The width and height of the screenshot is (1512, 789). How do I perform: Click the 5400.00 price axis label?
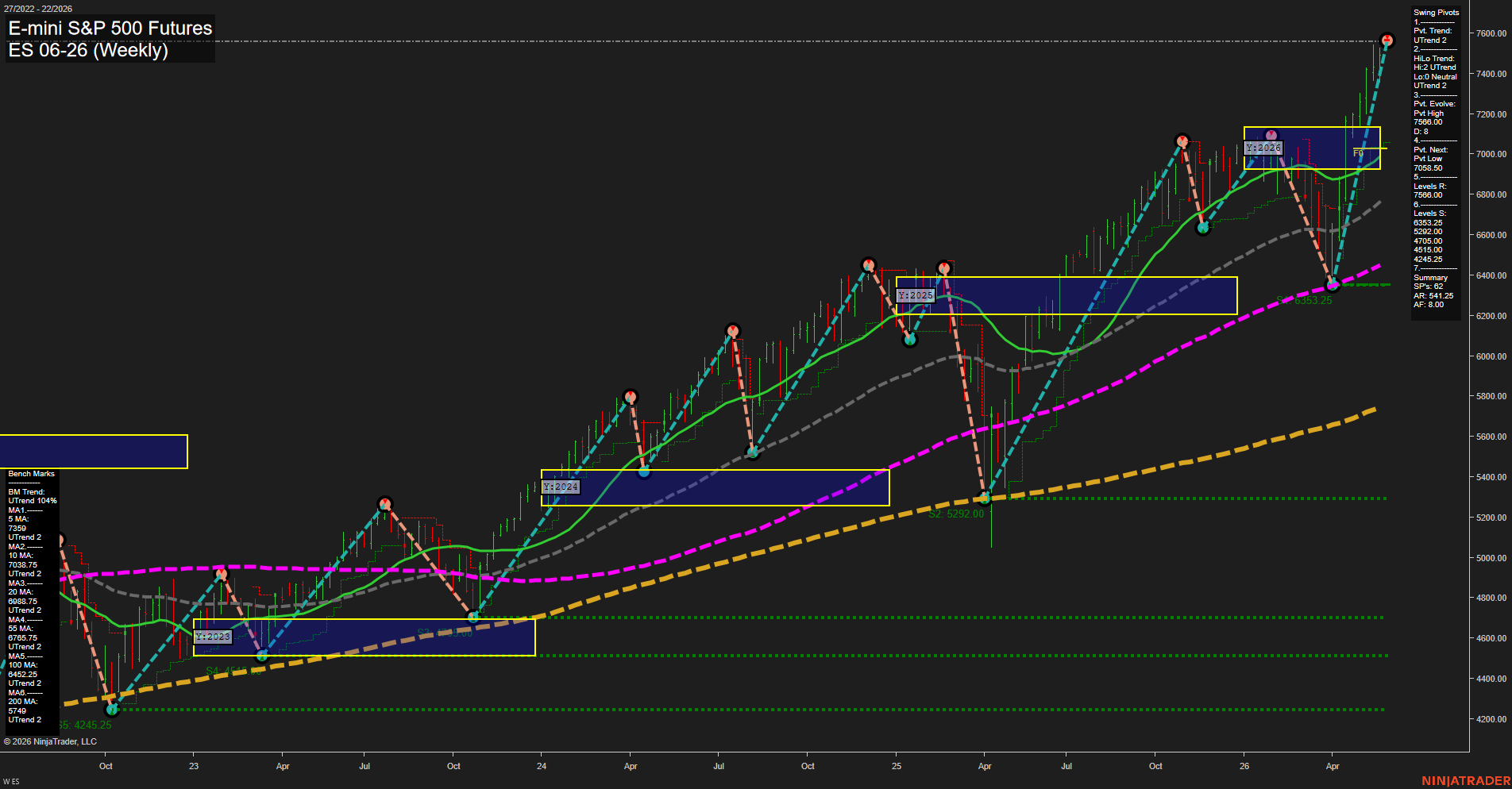1491,477
